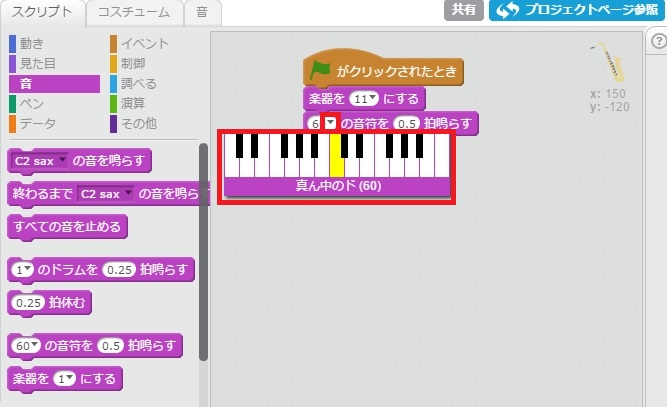
Task: Click the last white key on piano
Action: [442, 156]
